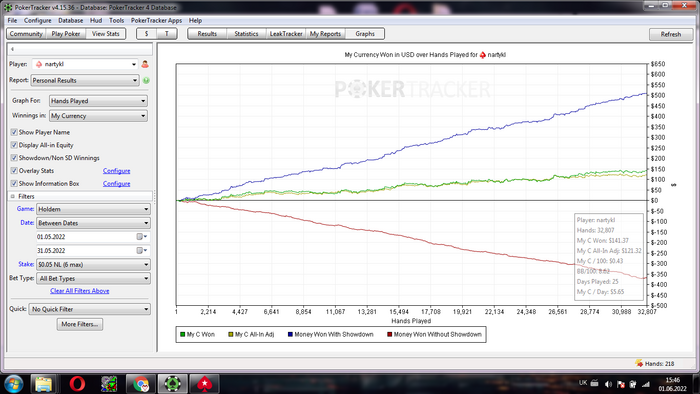Click red Money Won Without Showdown swatch
Image resolution: width=700 pixels, height=394 pixels.
coord(389,334)
